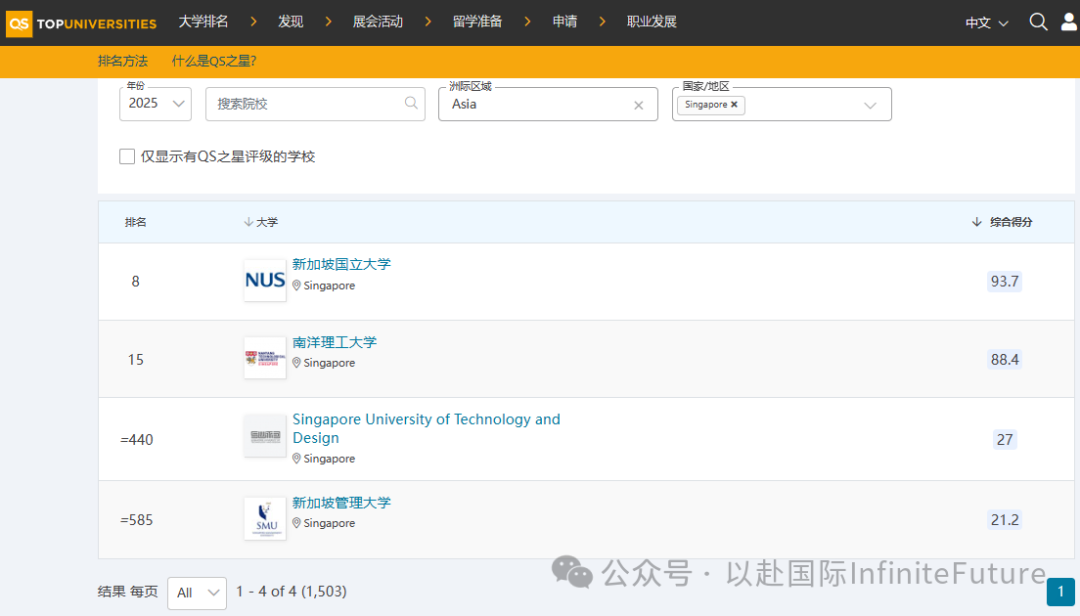Open the 职业发展 menu

pyautogui.click(x=652, y=22)
